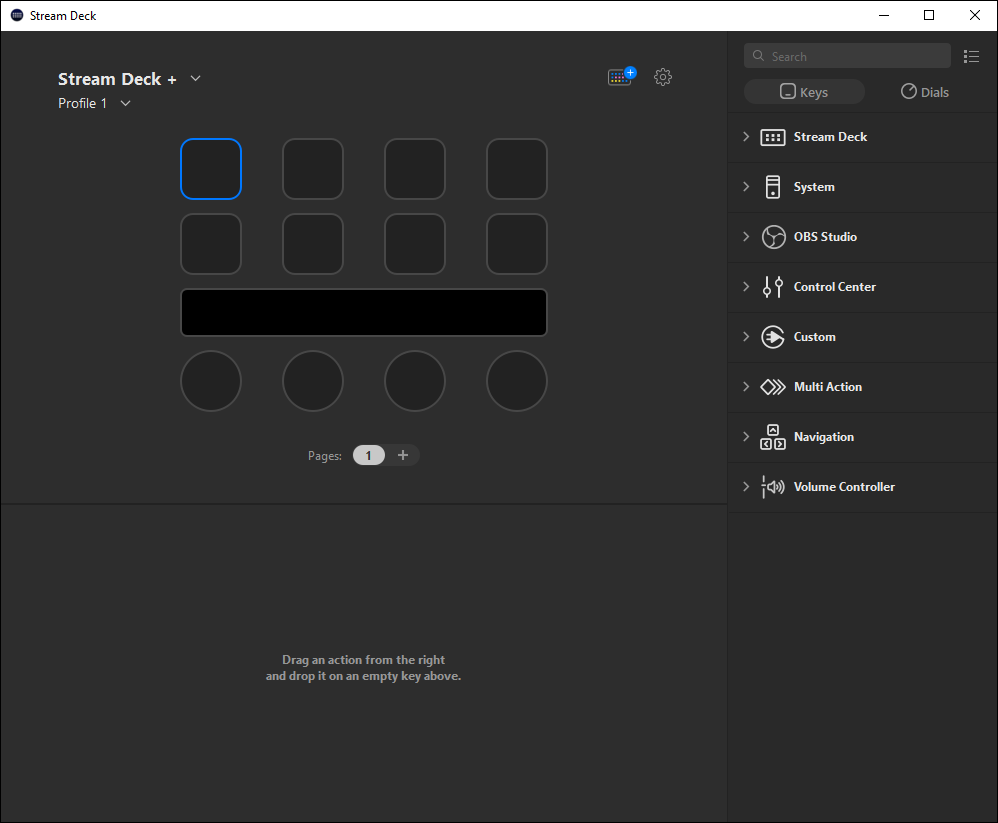Switch to the Dials tab
The width and height of the screenshot is (998, 823).
tap(925, 92)
